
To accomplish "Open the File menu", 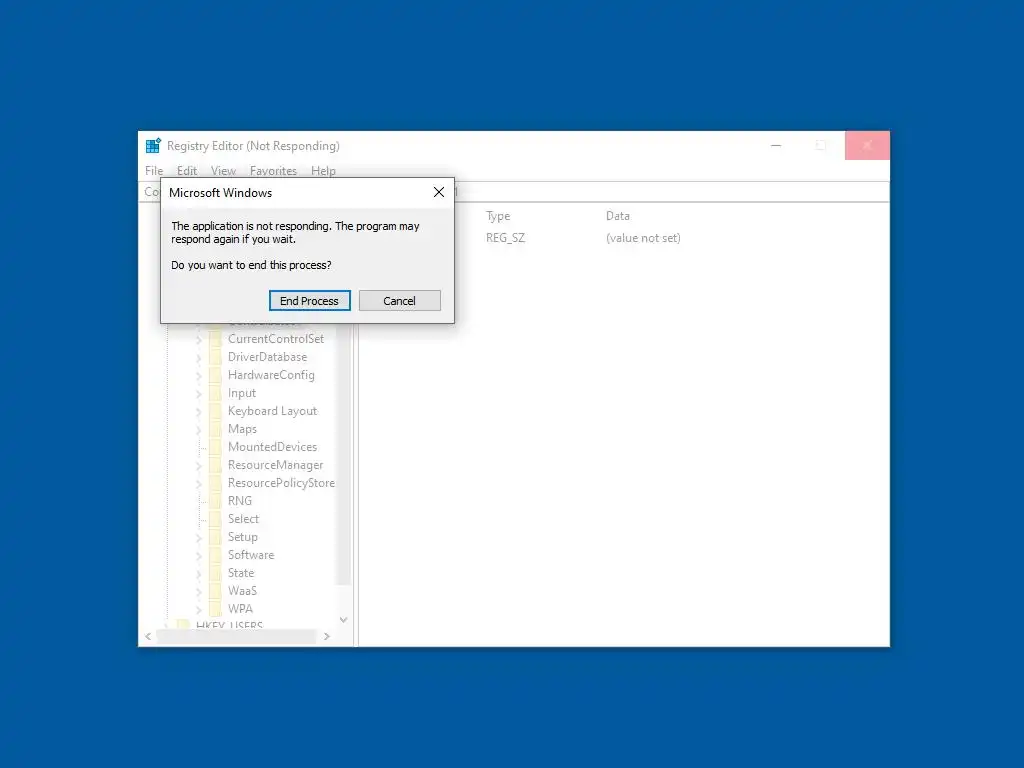I will (x=154, y=170).
